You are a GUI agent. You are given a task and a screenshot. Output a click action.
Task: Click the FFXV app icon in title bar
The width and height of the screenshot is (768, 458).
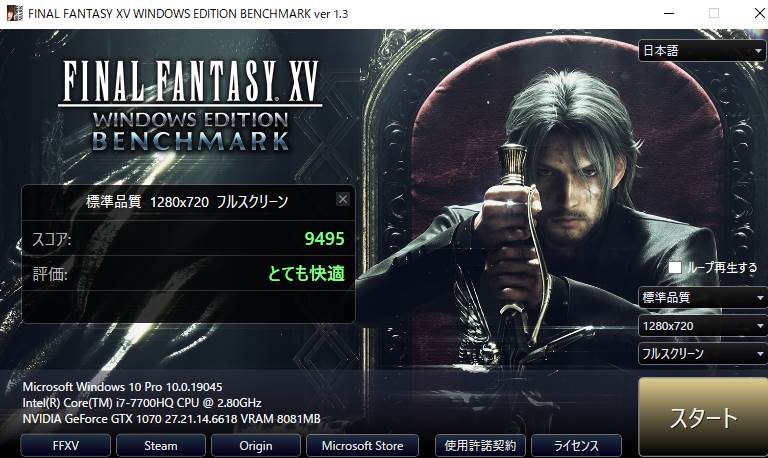point(14,13)
